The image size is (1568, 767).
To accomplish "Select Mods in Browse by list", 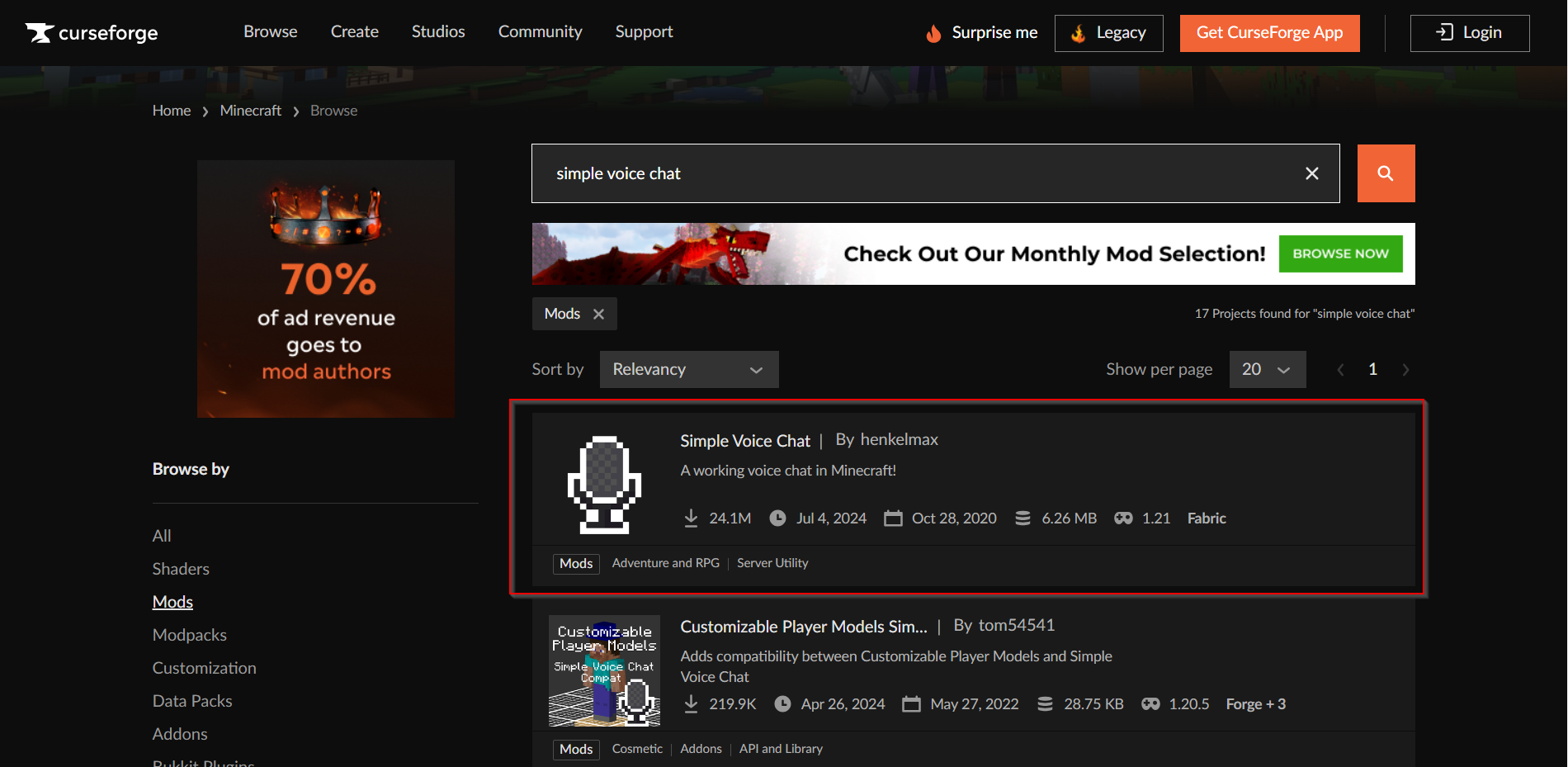I will (x=172, y=602).
